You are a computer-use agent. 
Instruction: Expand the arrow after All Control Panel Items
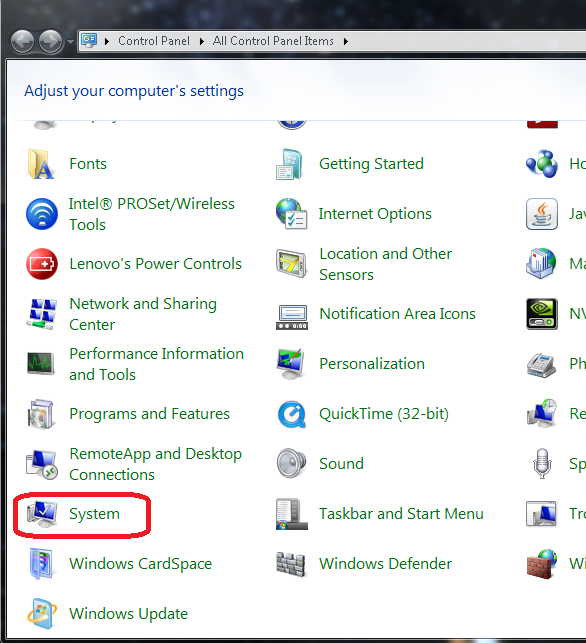point(346,41)
